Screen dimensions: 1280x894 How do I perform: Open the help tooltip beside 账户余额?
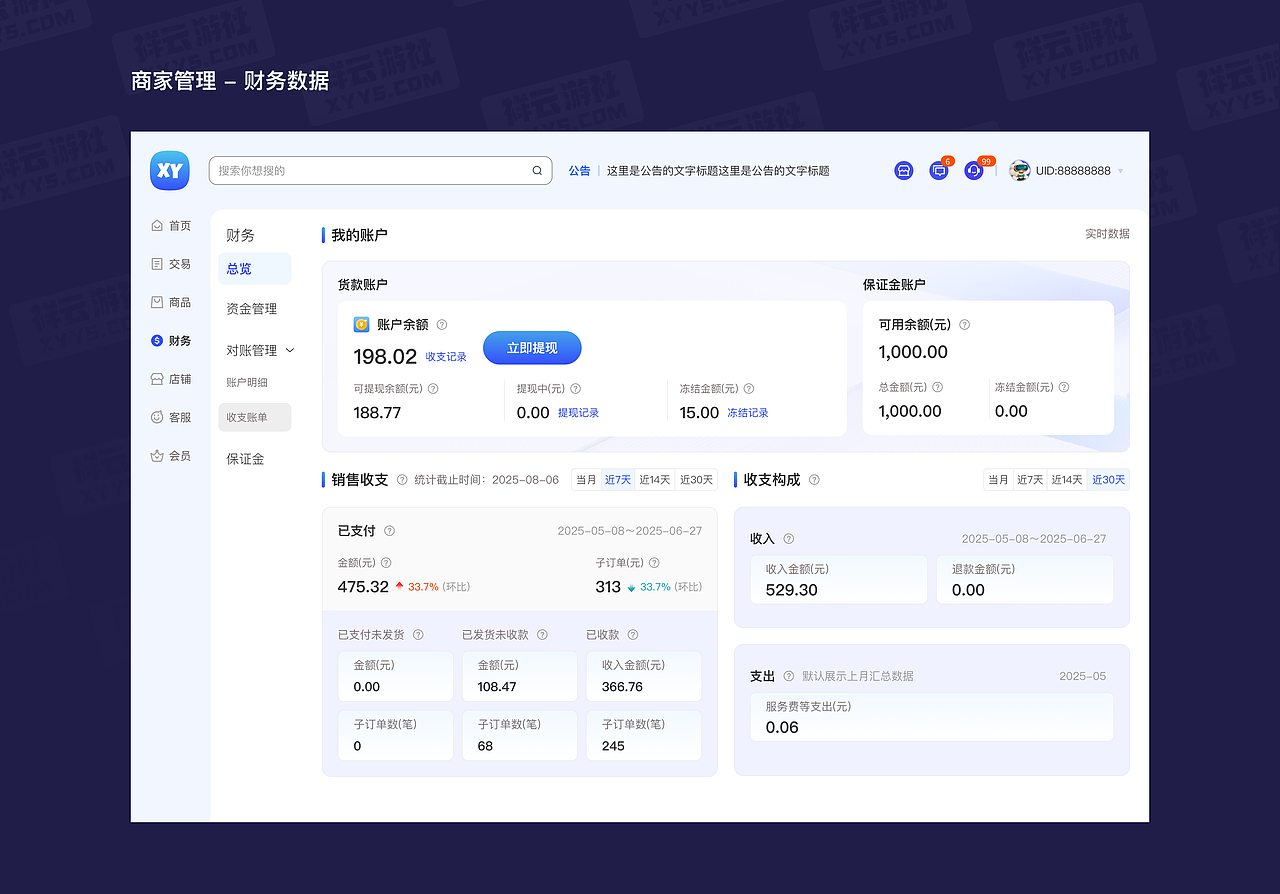pyautogui.click(x=441, y=324)
